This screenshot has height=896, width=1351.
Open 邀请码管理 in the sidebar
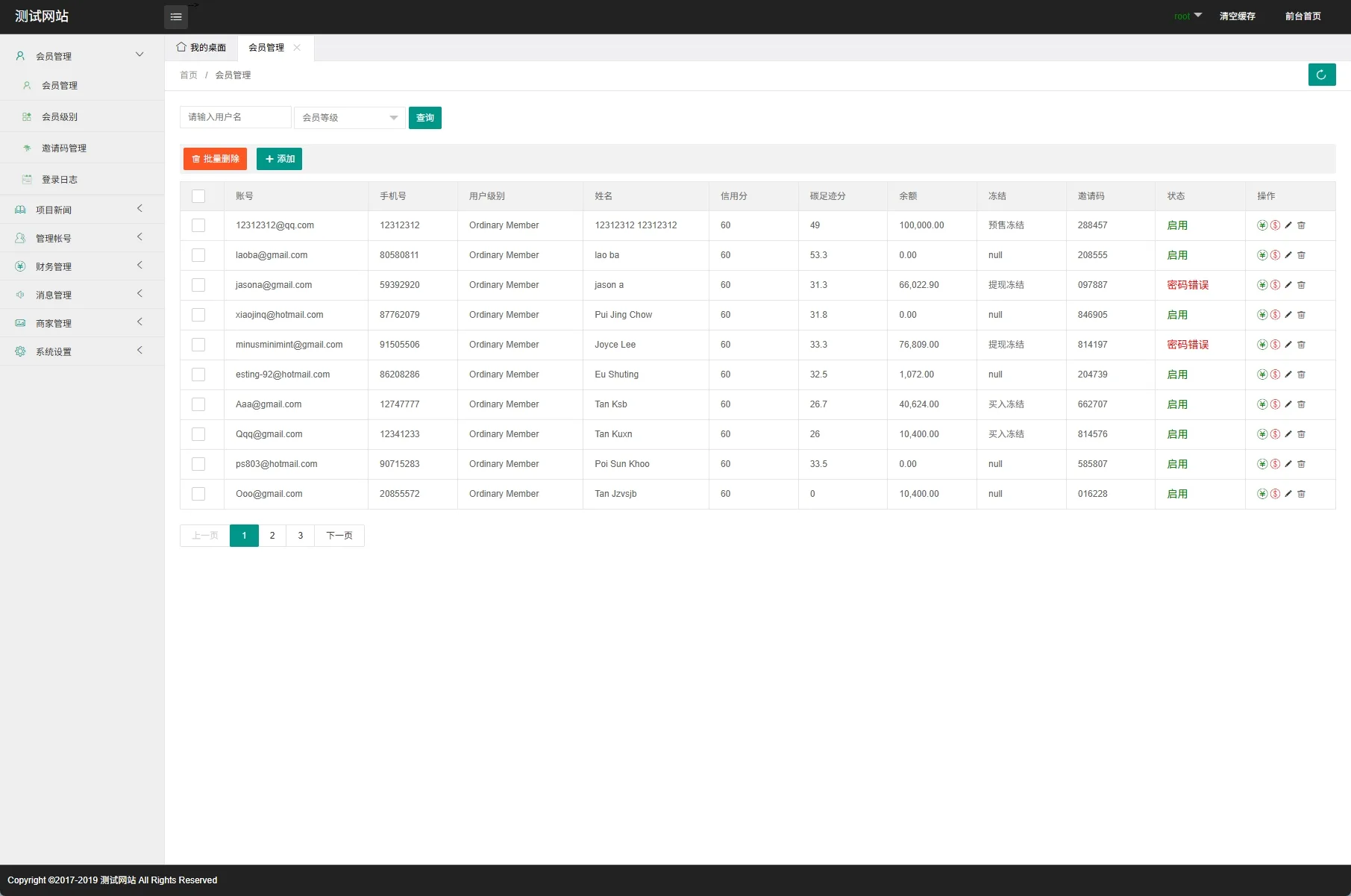64,148
